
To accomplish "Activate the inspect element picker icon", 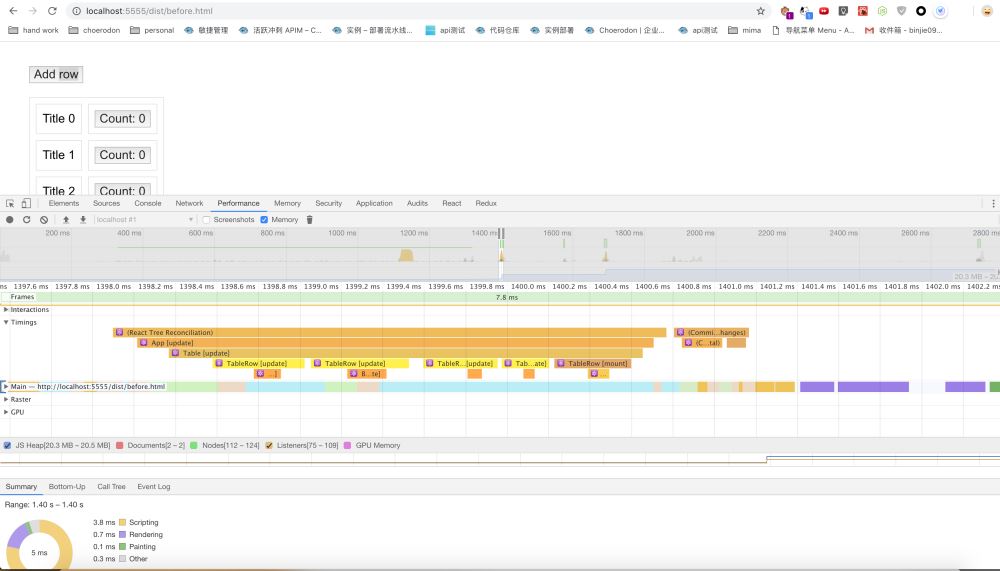I will pyautogui.click(x=10, y=203).
